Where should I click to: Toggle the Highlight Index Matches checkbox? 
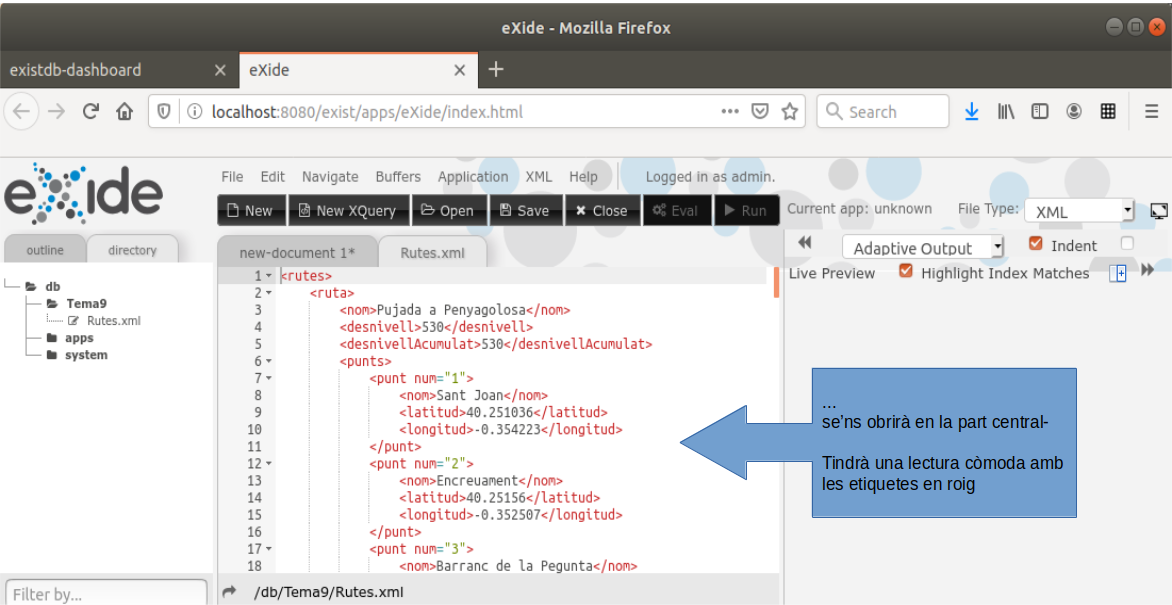click(x=905, y=271)
